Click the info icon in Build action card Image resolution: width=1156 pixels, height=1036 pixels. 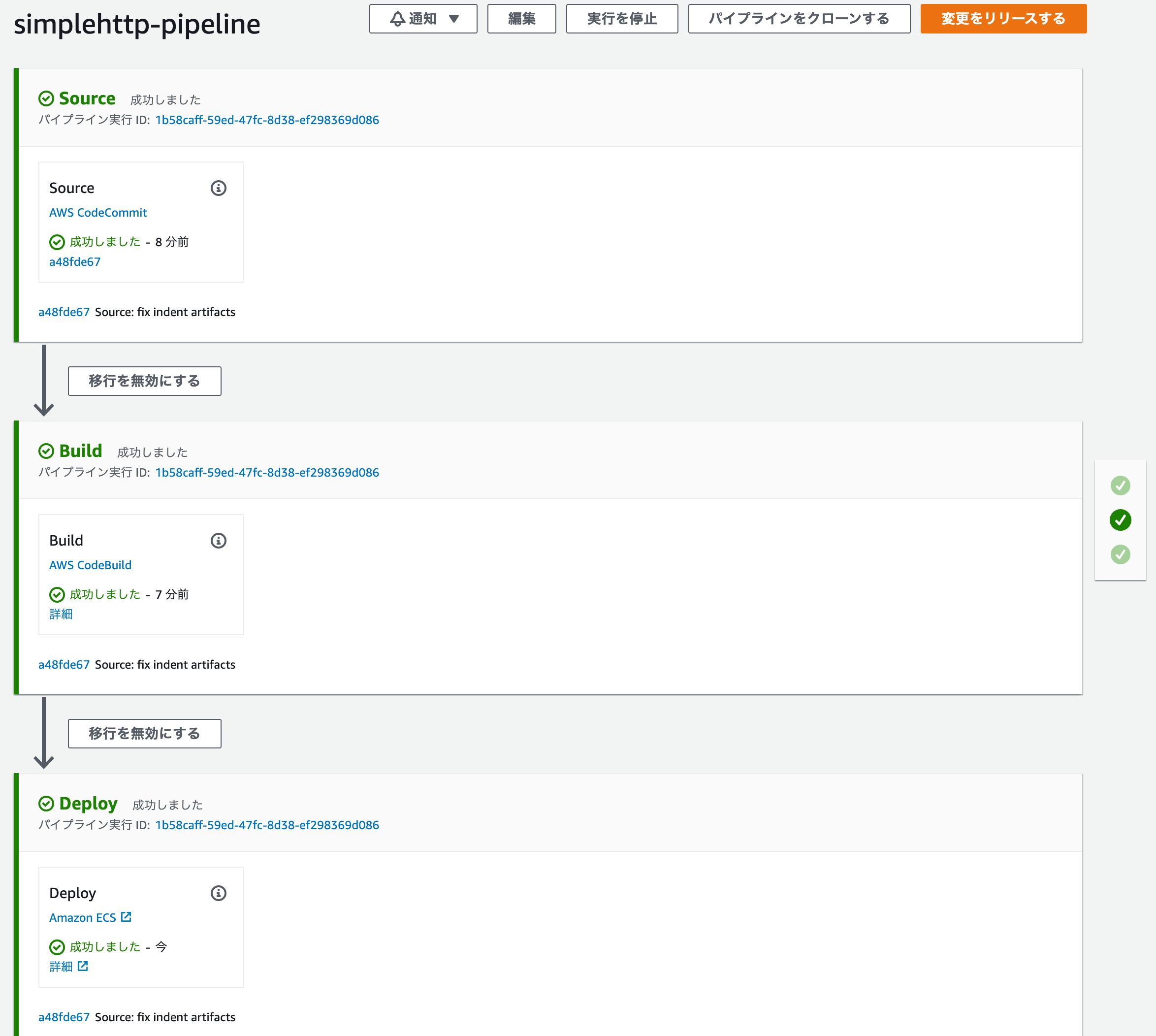tap(219, 540)
